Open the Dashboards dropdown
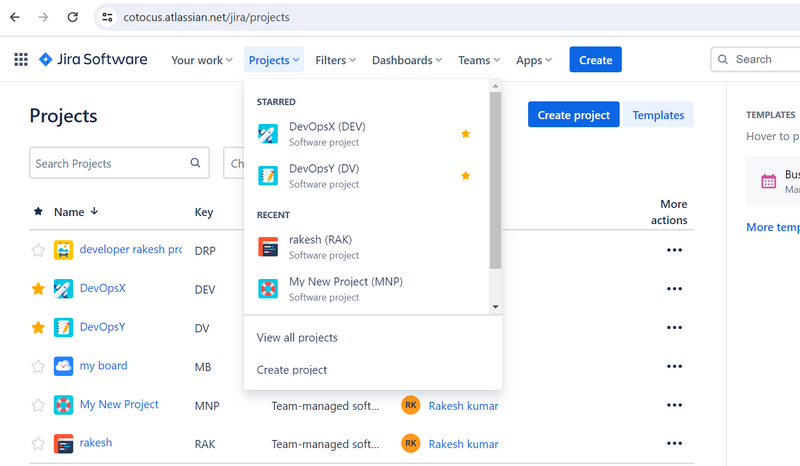The height and width of the screenshot is (466, 800). point(407,60)
